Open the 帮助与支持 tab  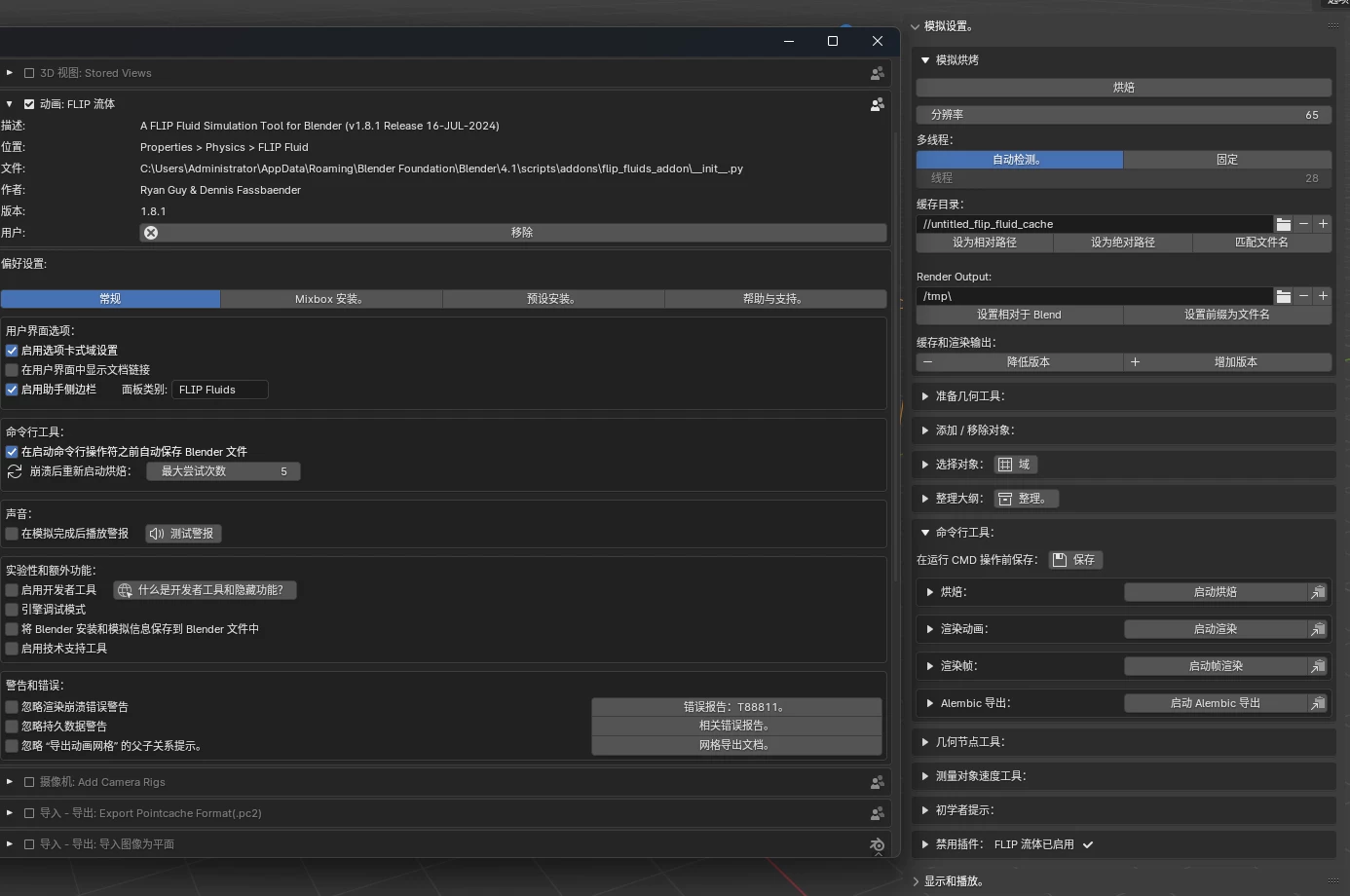point(775,299)
